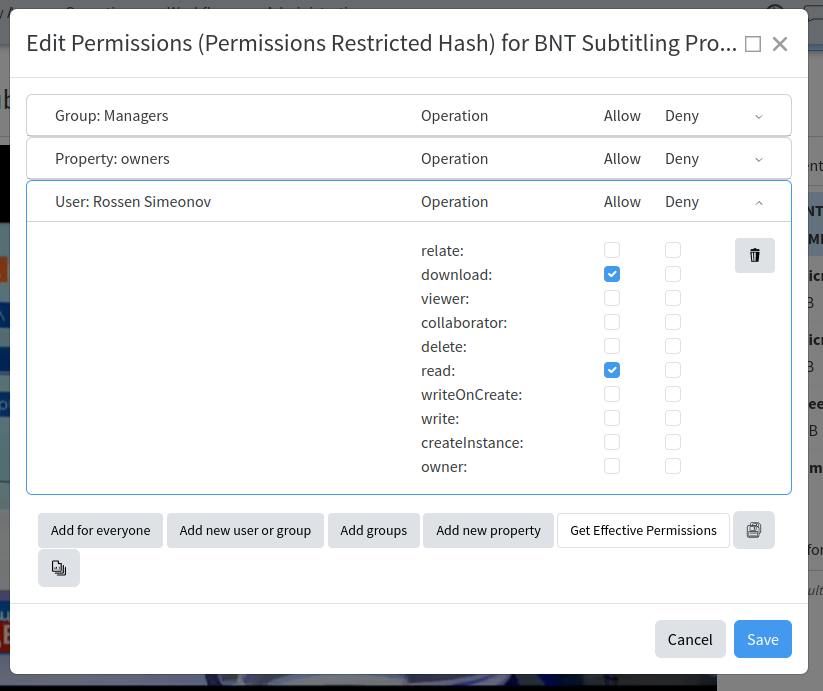Collapse the User: Rossen Simeonov section

758,202
